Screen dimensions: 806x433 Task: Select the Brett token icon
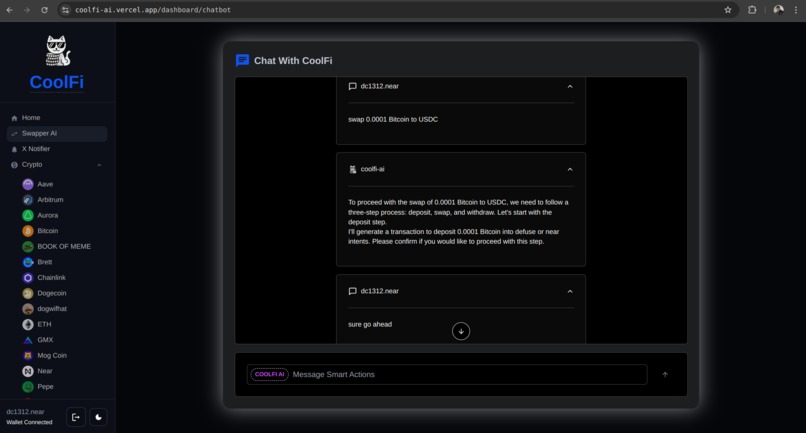pos(28,262)
